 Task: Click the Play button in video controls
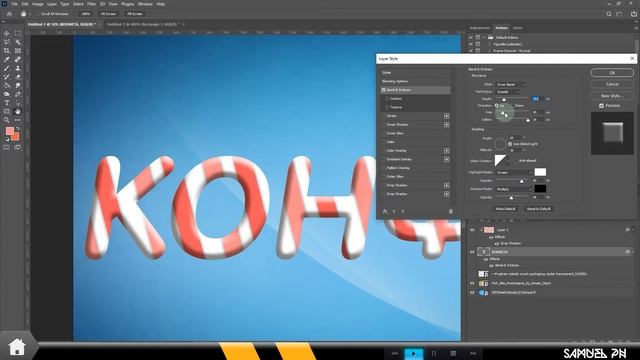tap(413, 353)
